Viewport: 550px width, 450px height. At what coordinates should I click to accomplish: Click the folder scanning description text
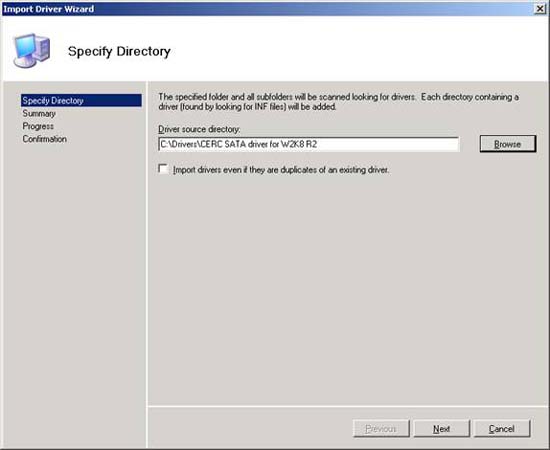[338, 102]
